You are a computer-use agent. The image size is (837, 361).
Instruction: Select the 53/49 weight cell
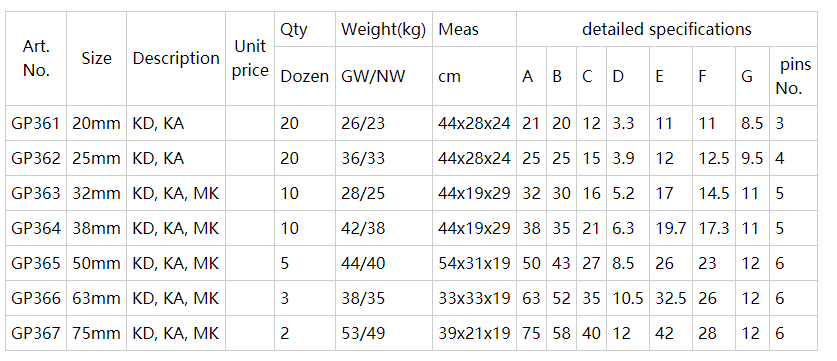(384, 333)
